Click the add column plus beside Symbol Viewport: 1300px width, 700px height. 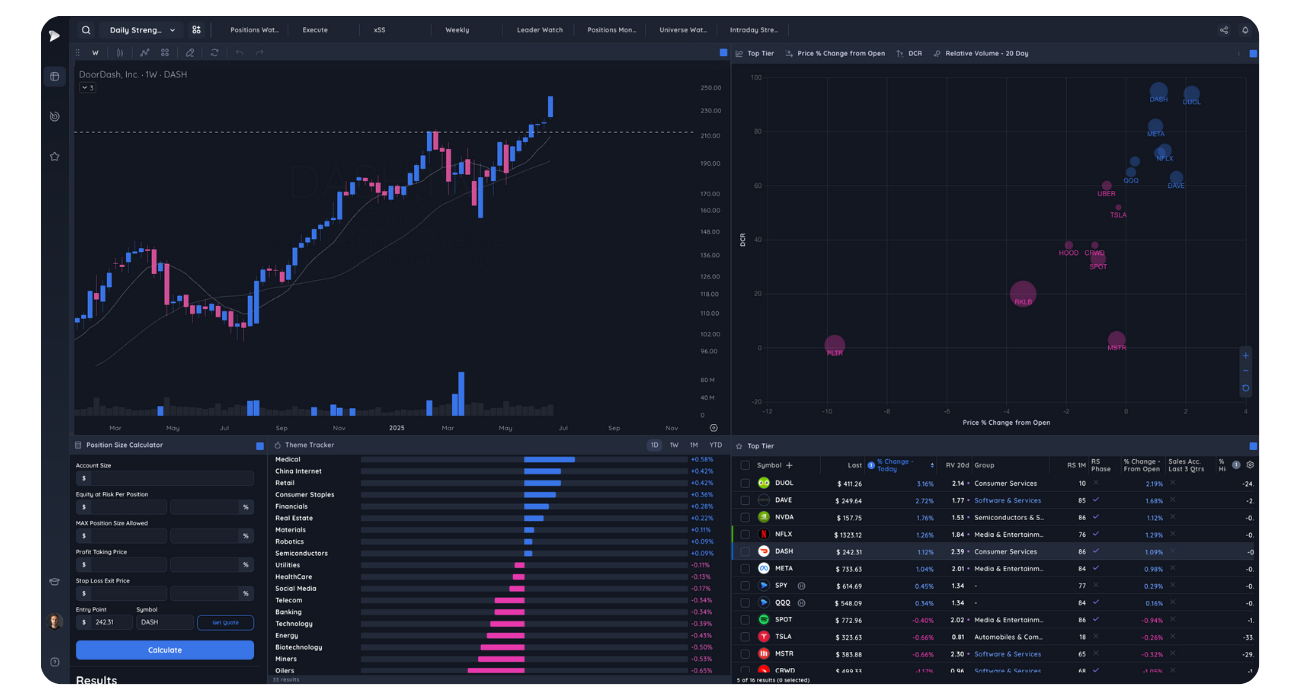(x=789, y=465)
